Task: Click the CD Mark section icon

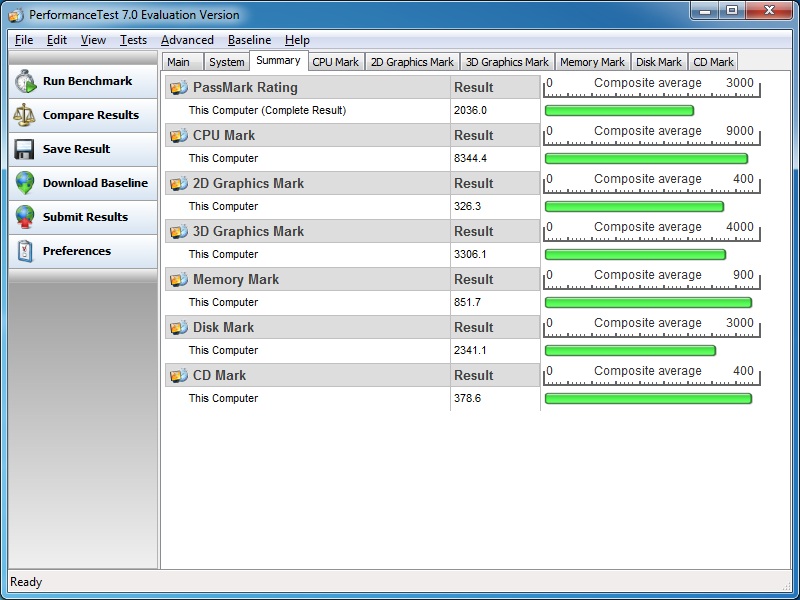Action: tap(179, 376)
